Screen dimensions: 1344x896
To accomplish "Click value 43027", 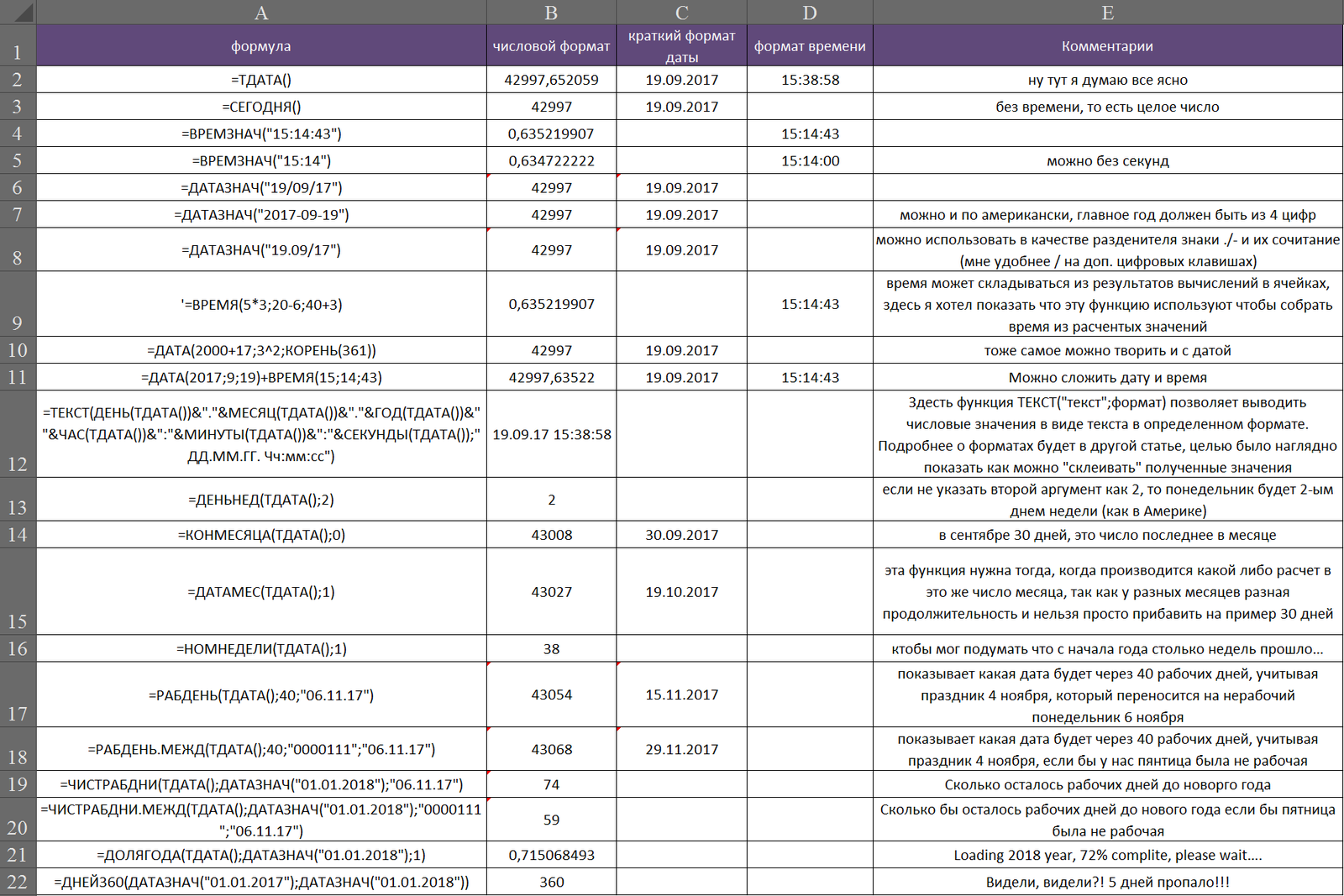I will click(x=551, y=591).
